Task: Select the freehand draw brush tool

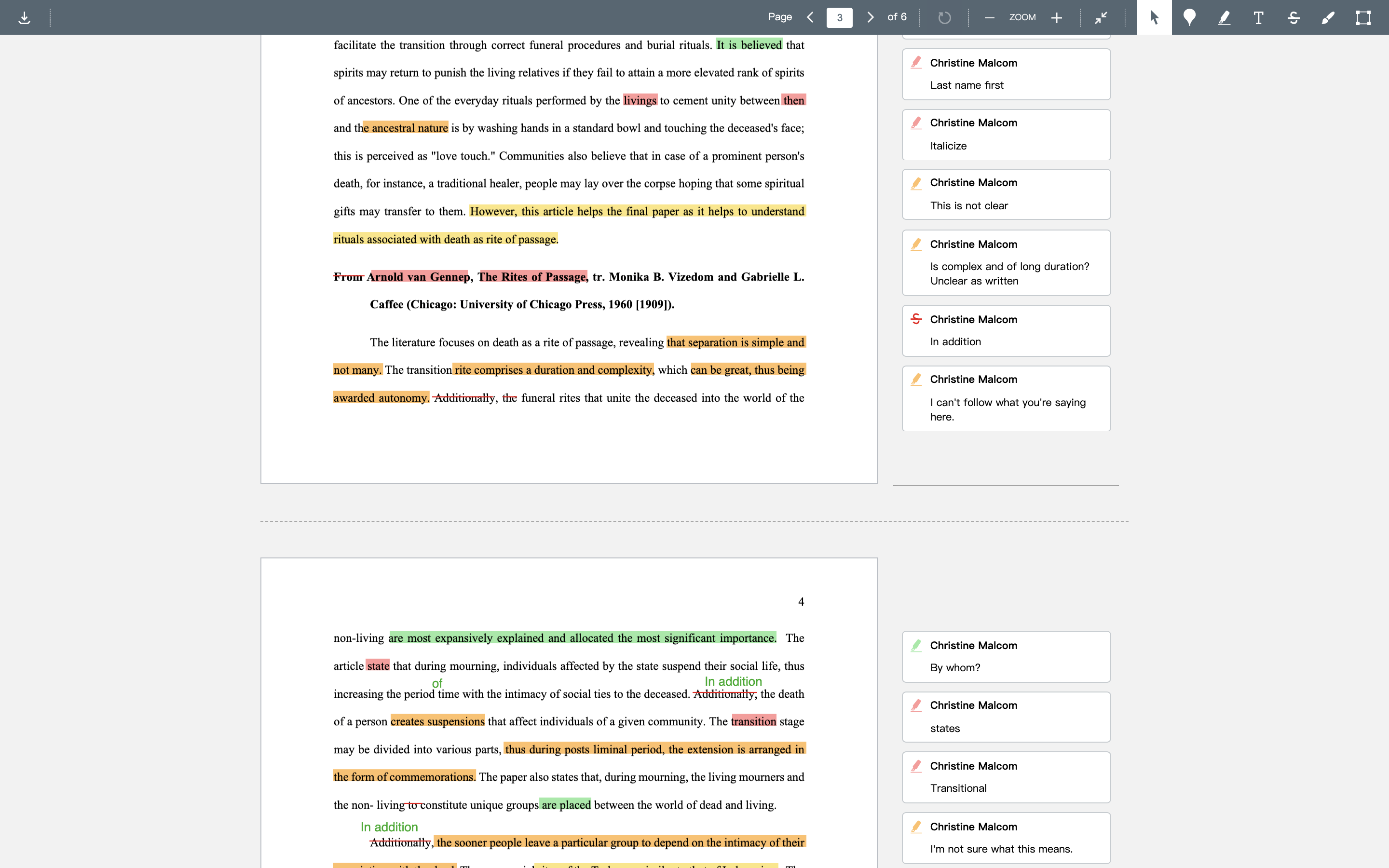Action: [x=1328, y=18]
